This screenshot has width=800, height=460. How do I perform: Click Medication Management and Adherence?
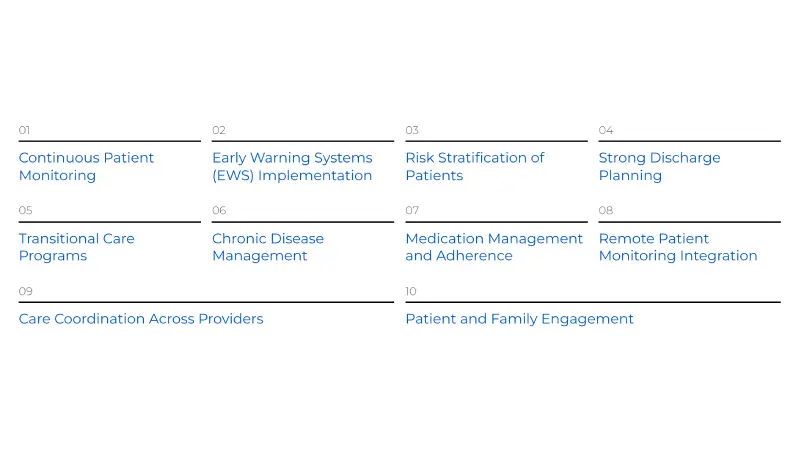click(494, 247)
